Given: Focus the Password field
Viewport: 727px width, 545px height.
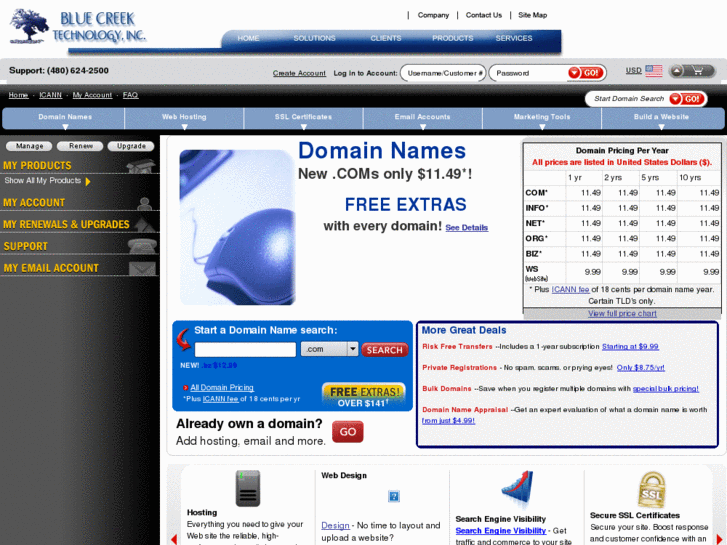Looking at the screenshot, I should pyautogui.click(x=529, y=73).
